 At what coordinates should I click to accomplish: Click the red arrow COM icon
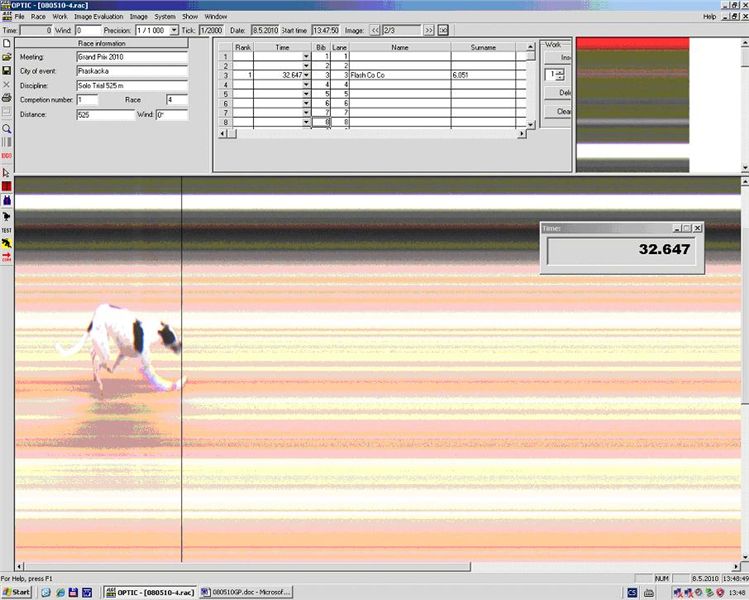pos(7,257)
